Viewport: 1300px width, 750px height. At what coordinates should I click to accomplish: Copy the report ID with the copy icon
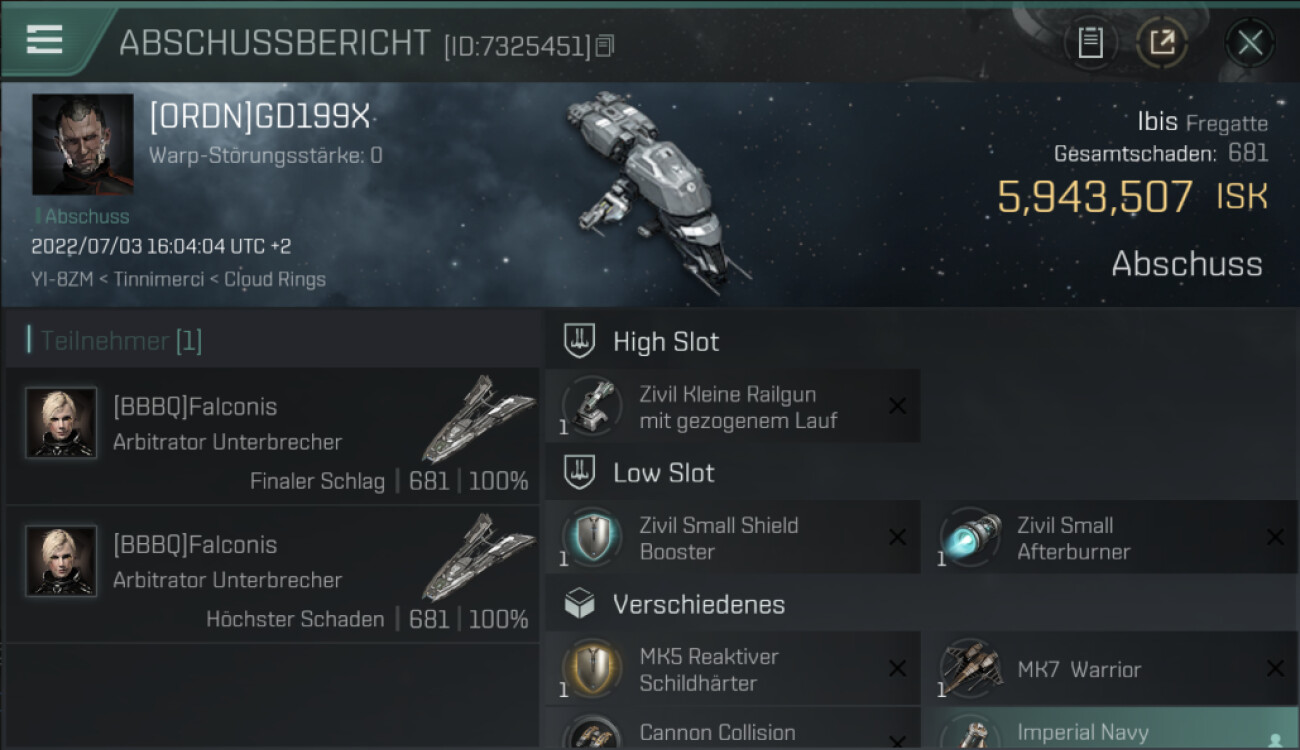pyautogui.click(x=604, y=45)
